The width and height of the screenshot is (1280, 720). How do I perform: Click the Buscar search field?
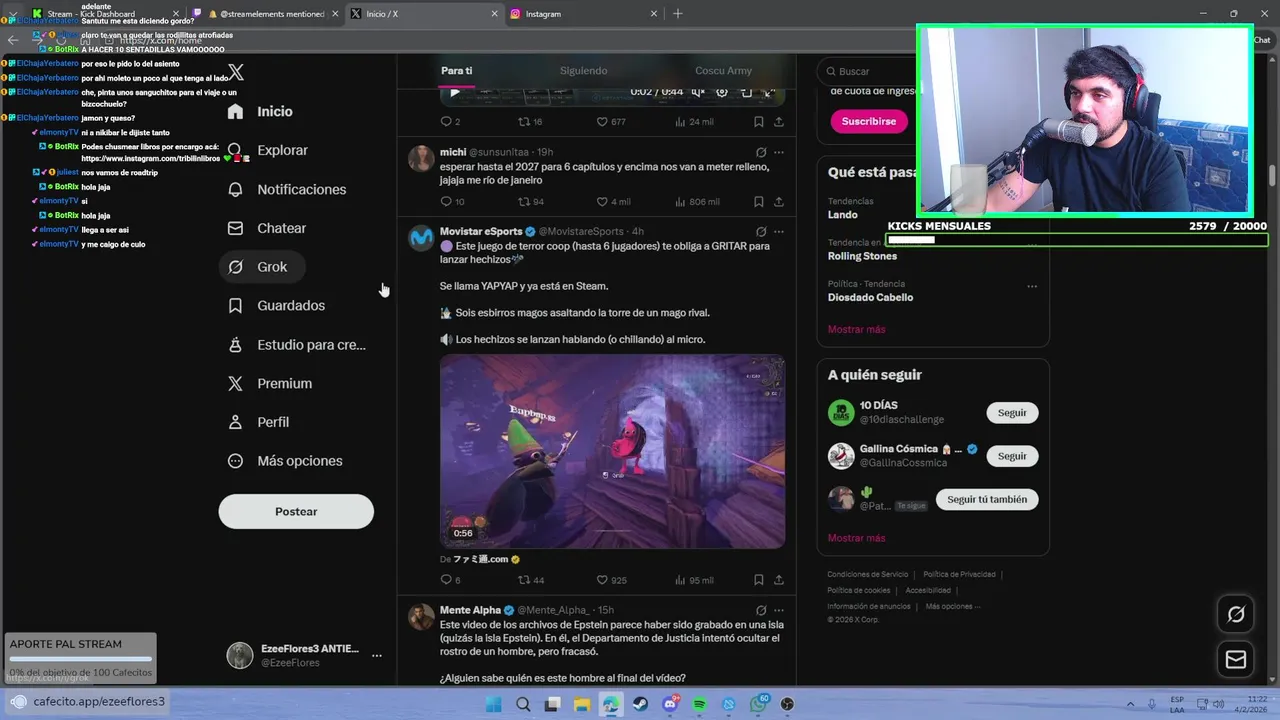[866, 71]
